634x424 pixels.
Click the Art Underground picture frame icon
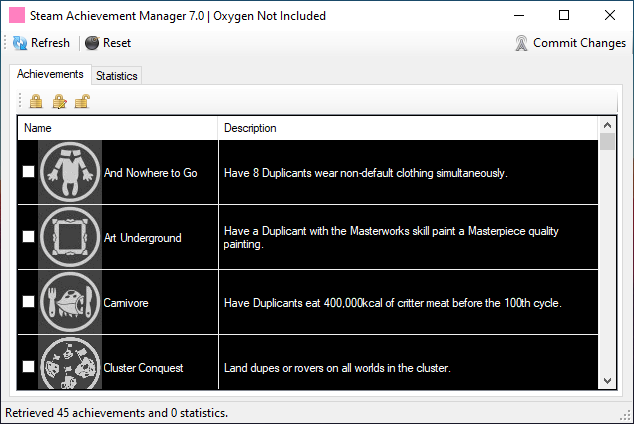[x=70, y=237]
